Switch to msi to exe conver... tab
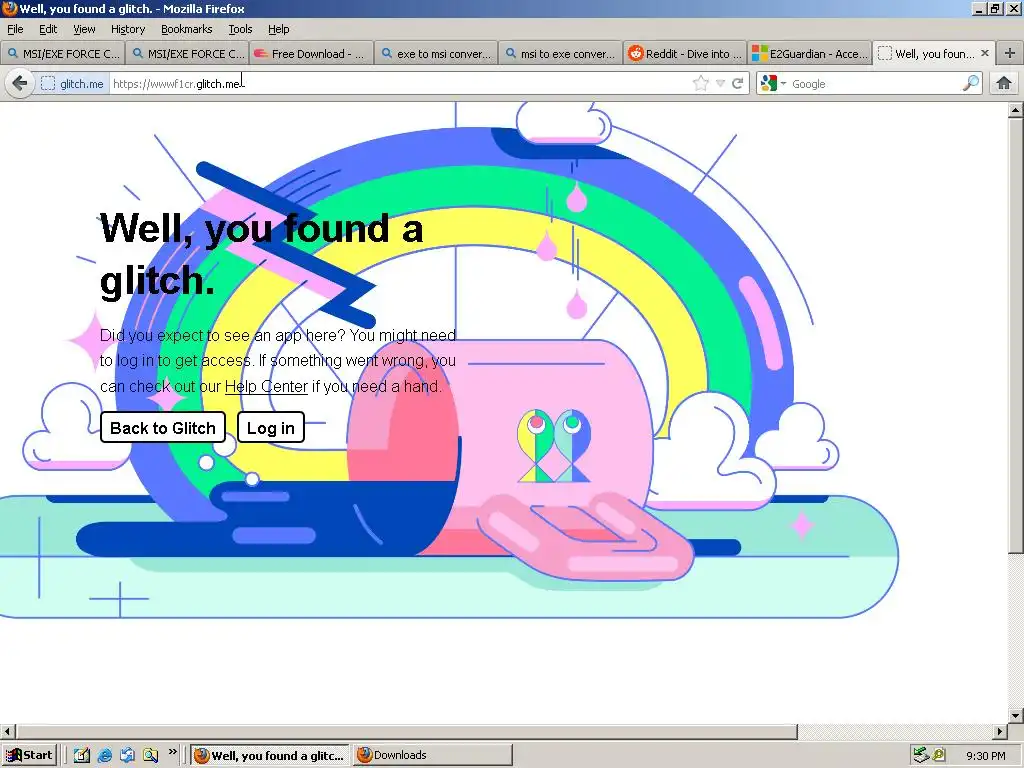Image resolution: width=1024 pixels, height=768 pixels. click(x=560, y=54)
